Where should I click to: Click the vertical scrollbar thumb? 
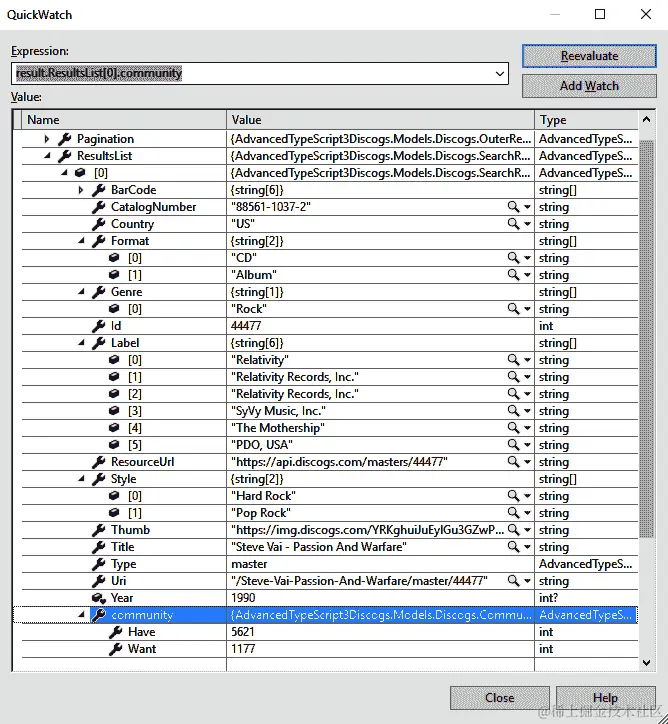(x=646, y=339)
